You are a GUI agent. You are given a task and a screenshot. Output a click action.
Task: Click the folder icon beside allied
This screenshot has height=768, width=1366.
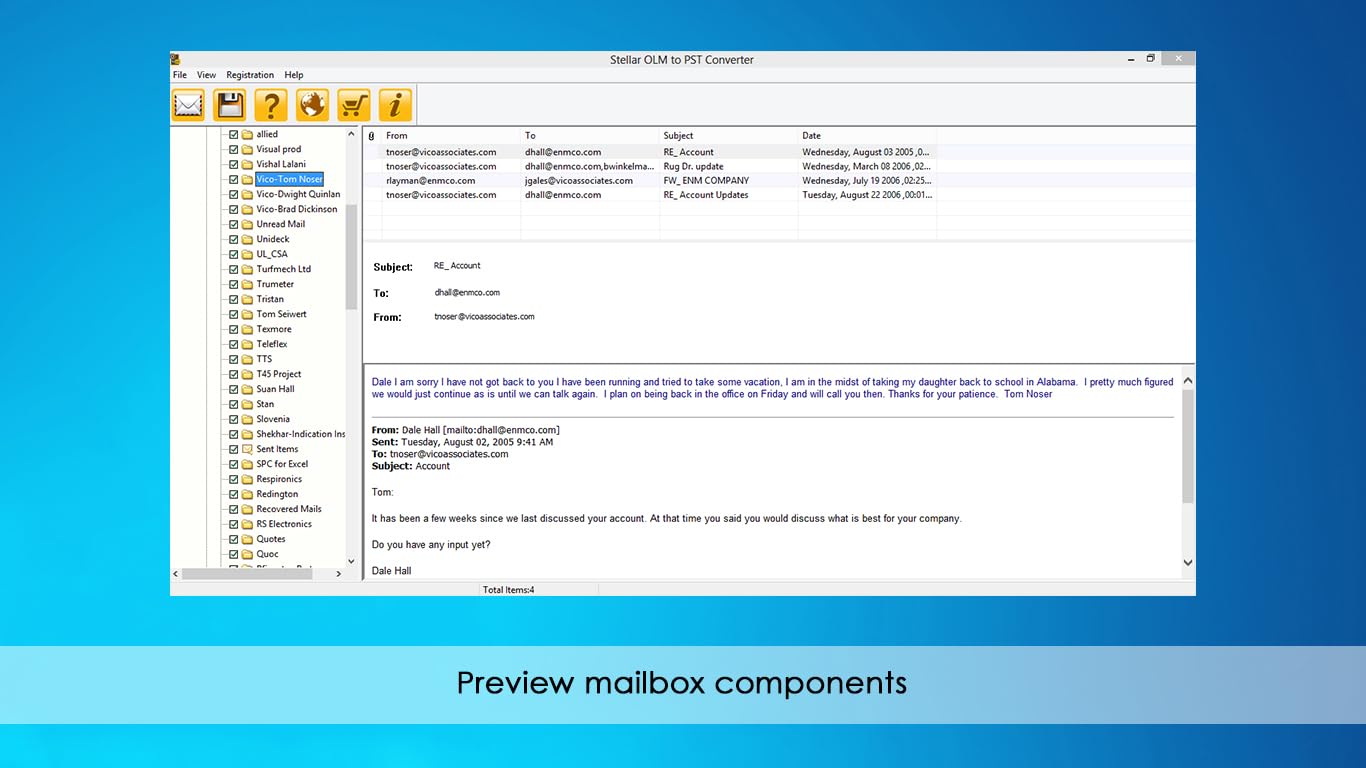coord(247,134)
